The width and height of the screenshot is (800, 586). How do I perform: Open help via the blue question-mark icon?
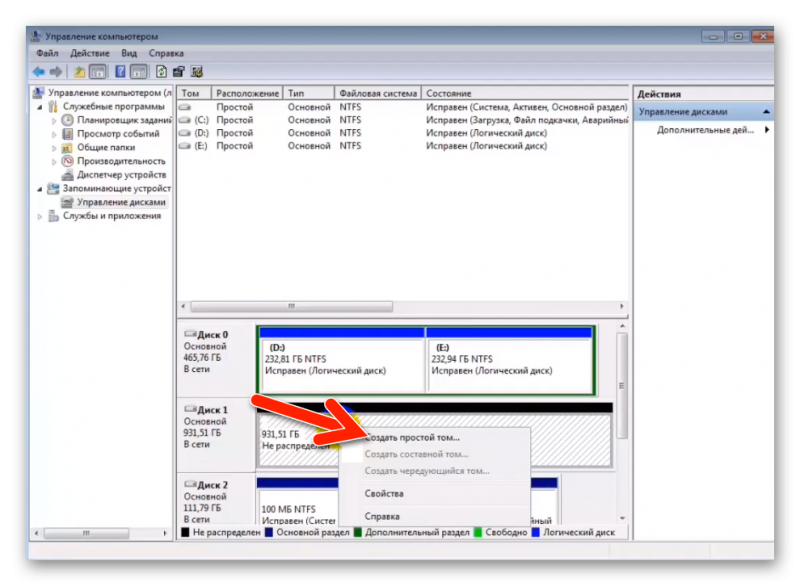[x=120, y=72]
